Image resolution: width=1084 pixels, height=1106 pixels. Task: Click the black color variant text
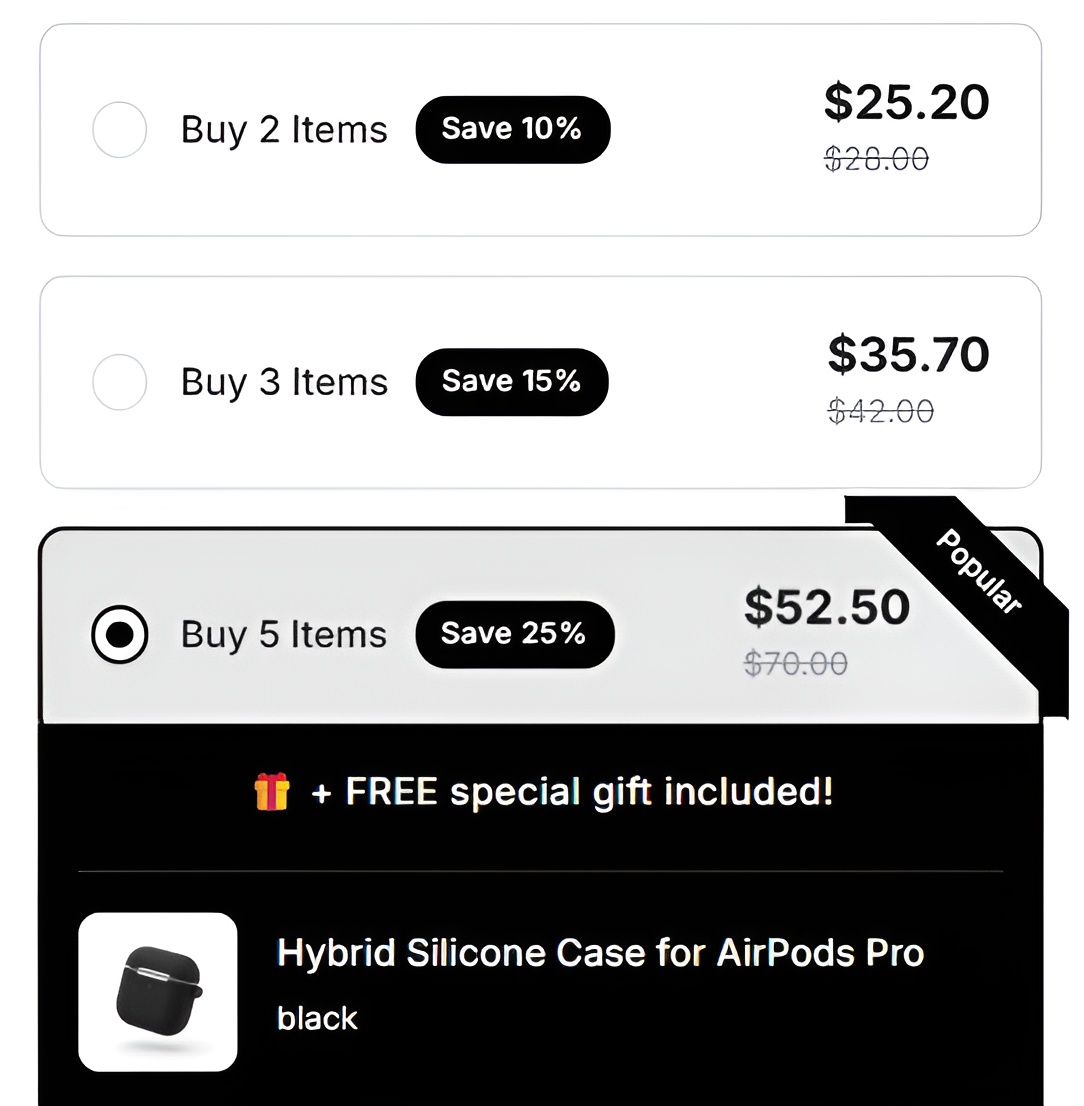(x=317, y=1018)
